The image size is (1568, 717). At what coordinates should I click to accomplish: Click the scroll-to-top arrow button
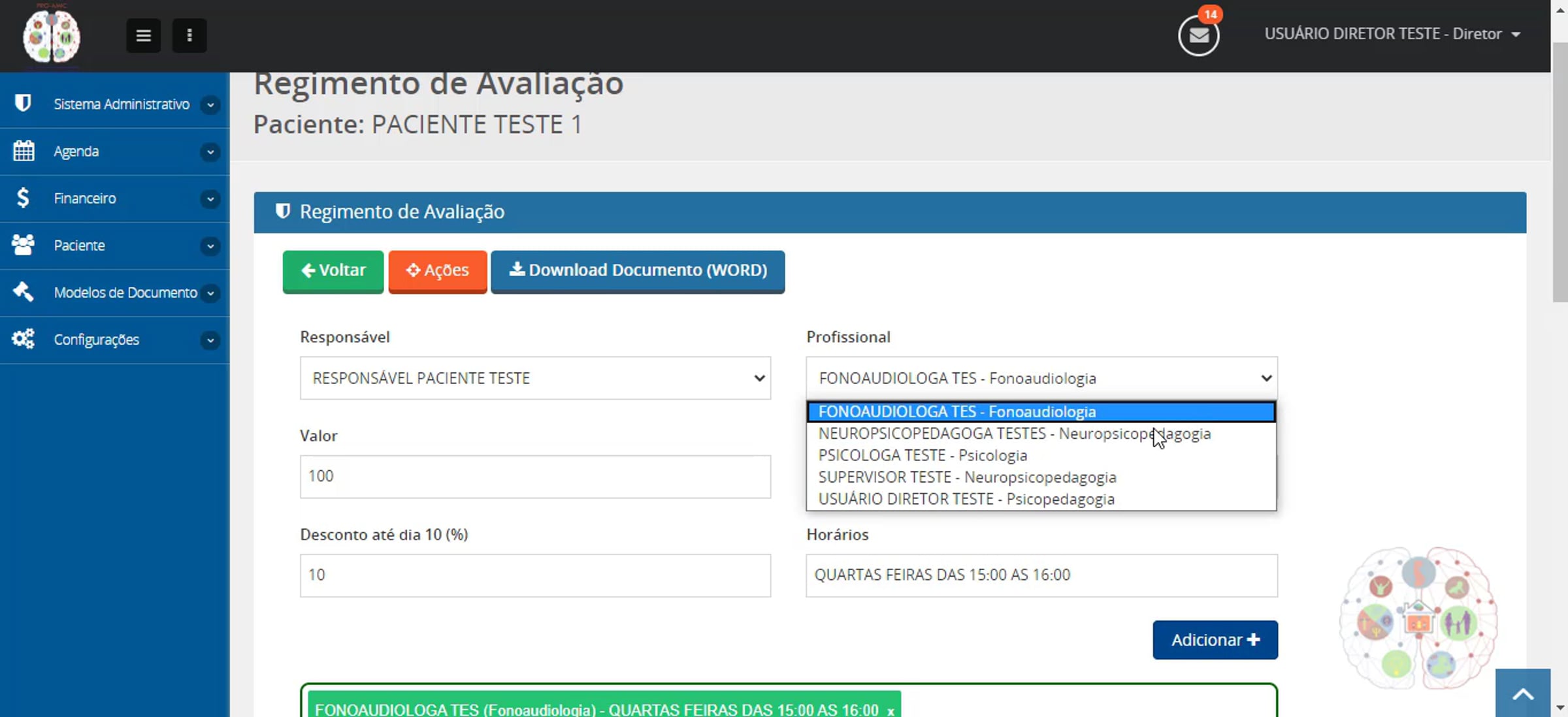click(x=1522, y=693)
